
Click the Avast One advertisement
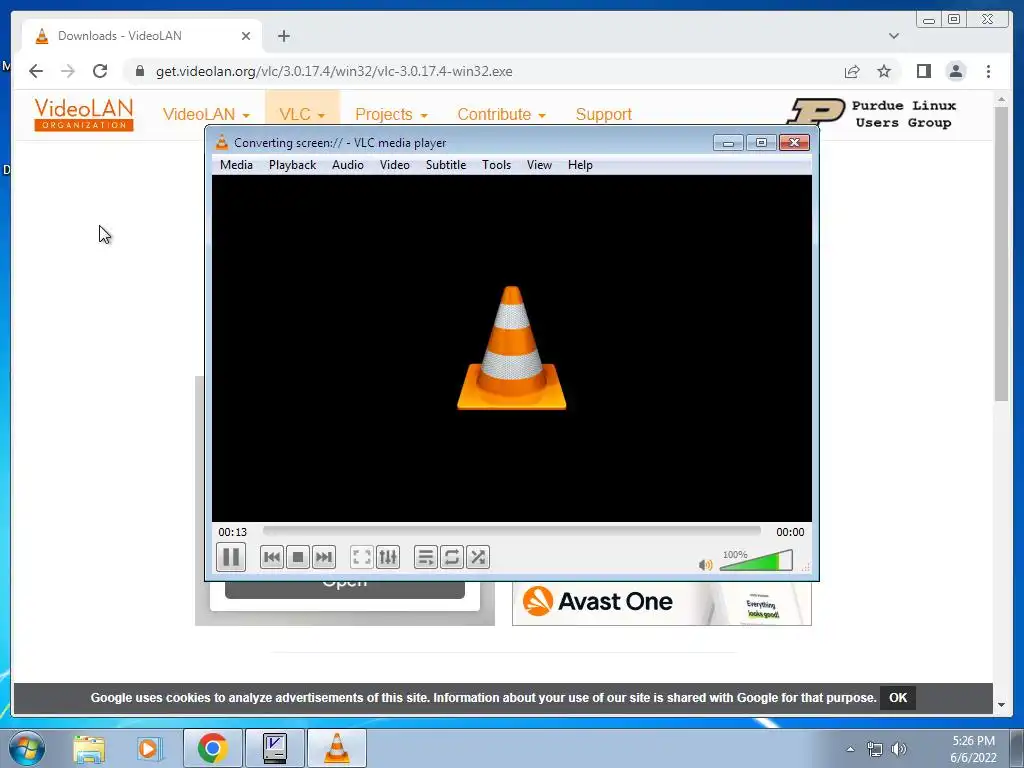pos(662,603)
